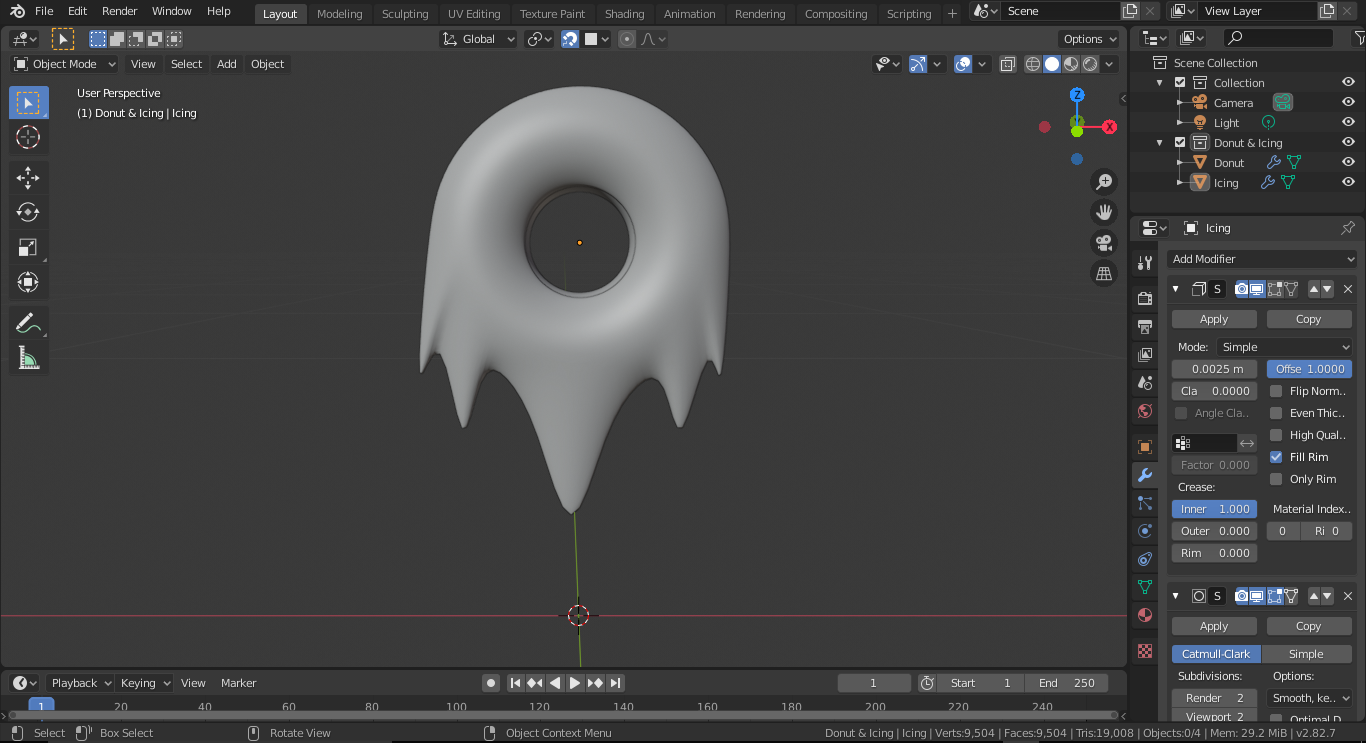Image resolution: width=1366 pixels, height=743 pixels.
Task: Enable the Only Rim checkbox
Action: click(x=1276, y=479)
